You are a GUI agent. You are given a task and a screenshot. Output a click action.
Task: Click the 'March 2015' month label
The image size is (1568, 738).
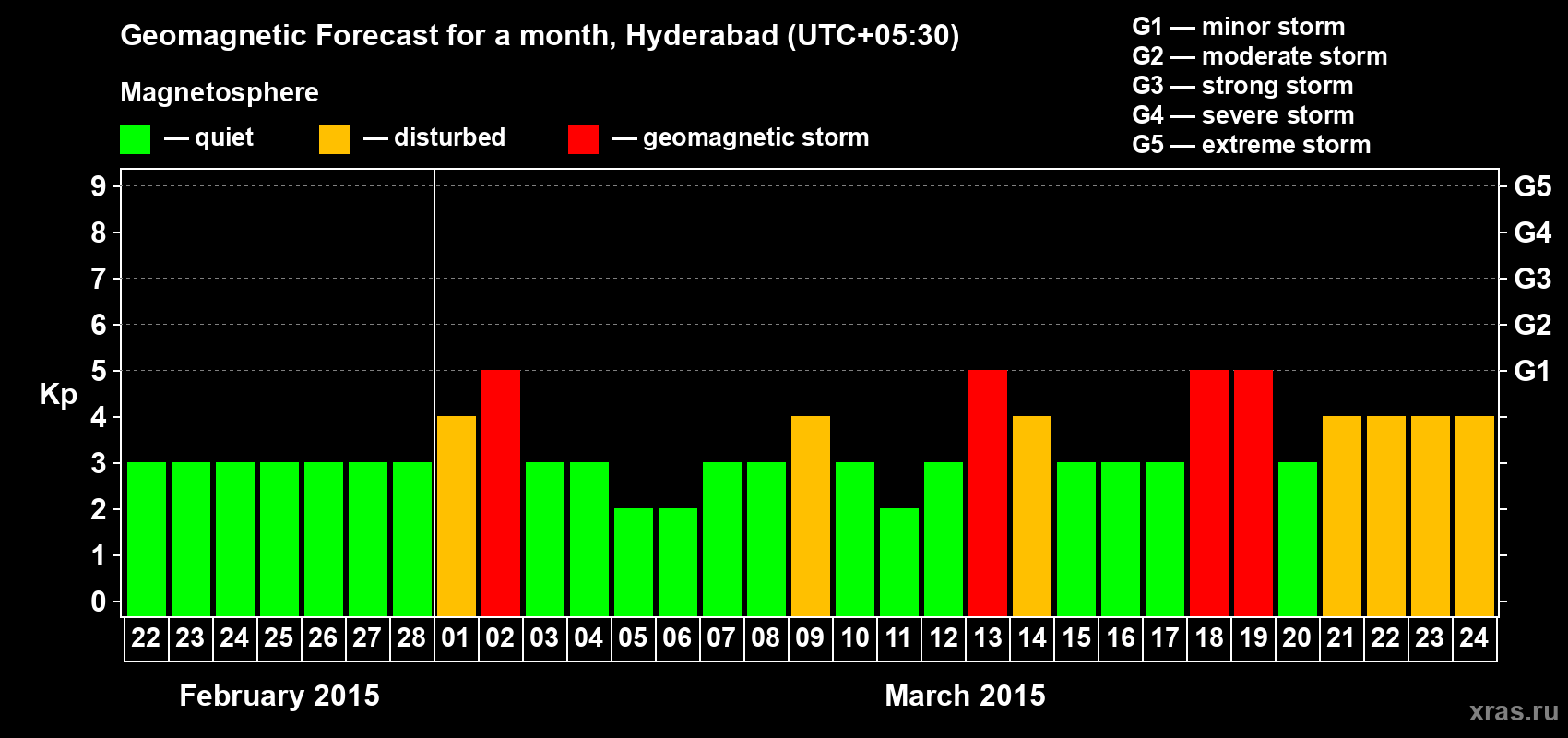point(965,696)
